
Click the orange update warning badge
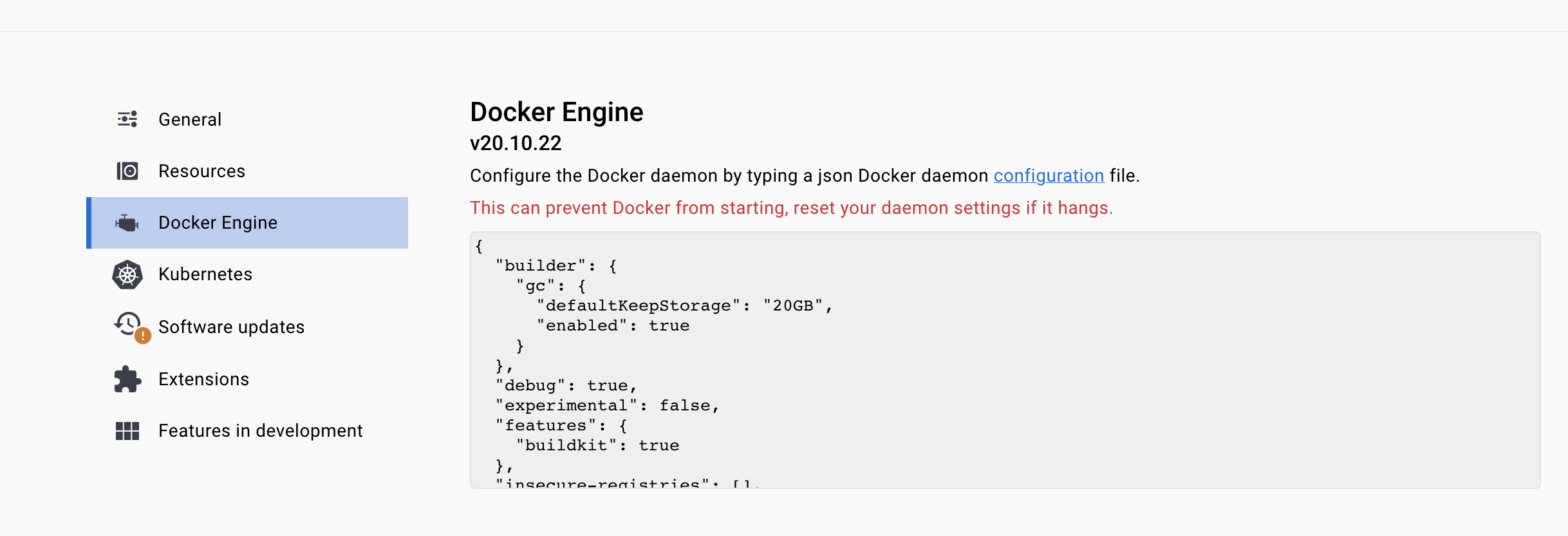click(x=143, y=336)
